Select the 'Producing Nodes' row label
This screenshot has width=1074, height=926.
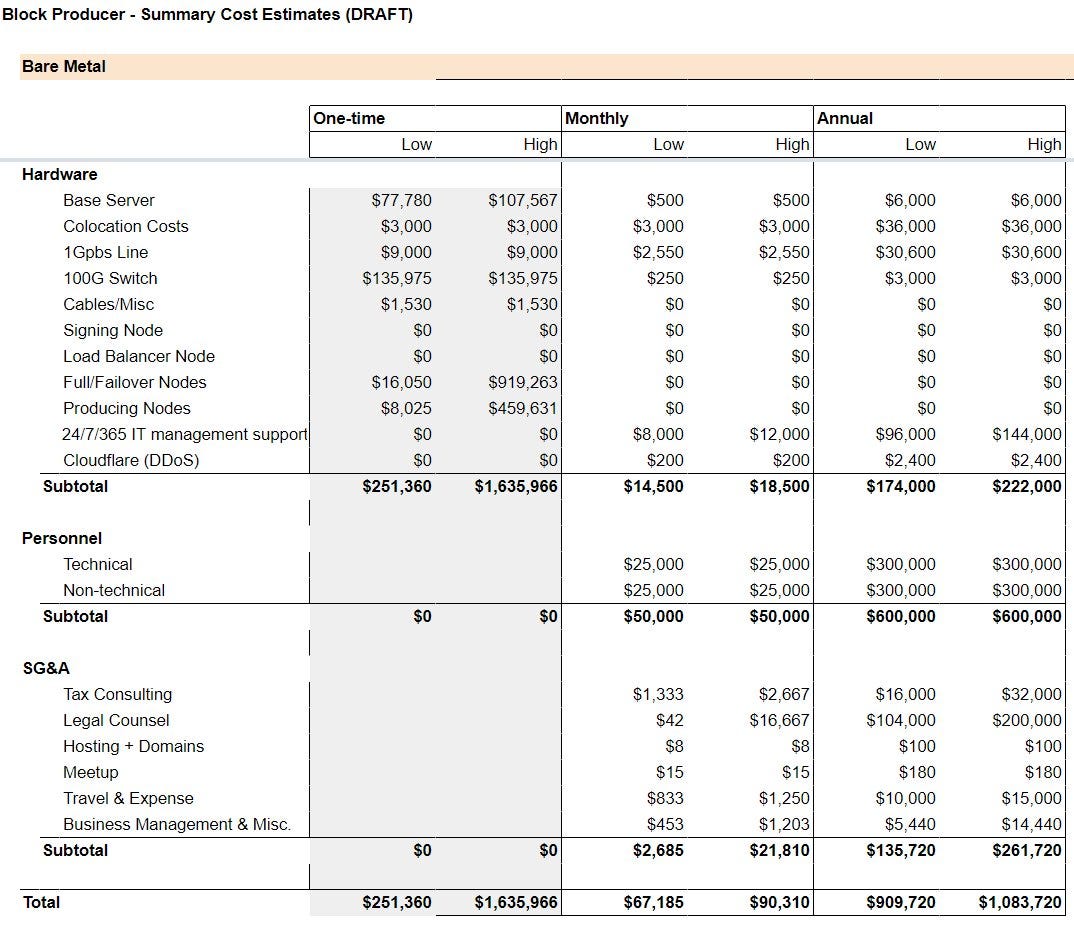(127, 408)
